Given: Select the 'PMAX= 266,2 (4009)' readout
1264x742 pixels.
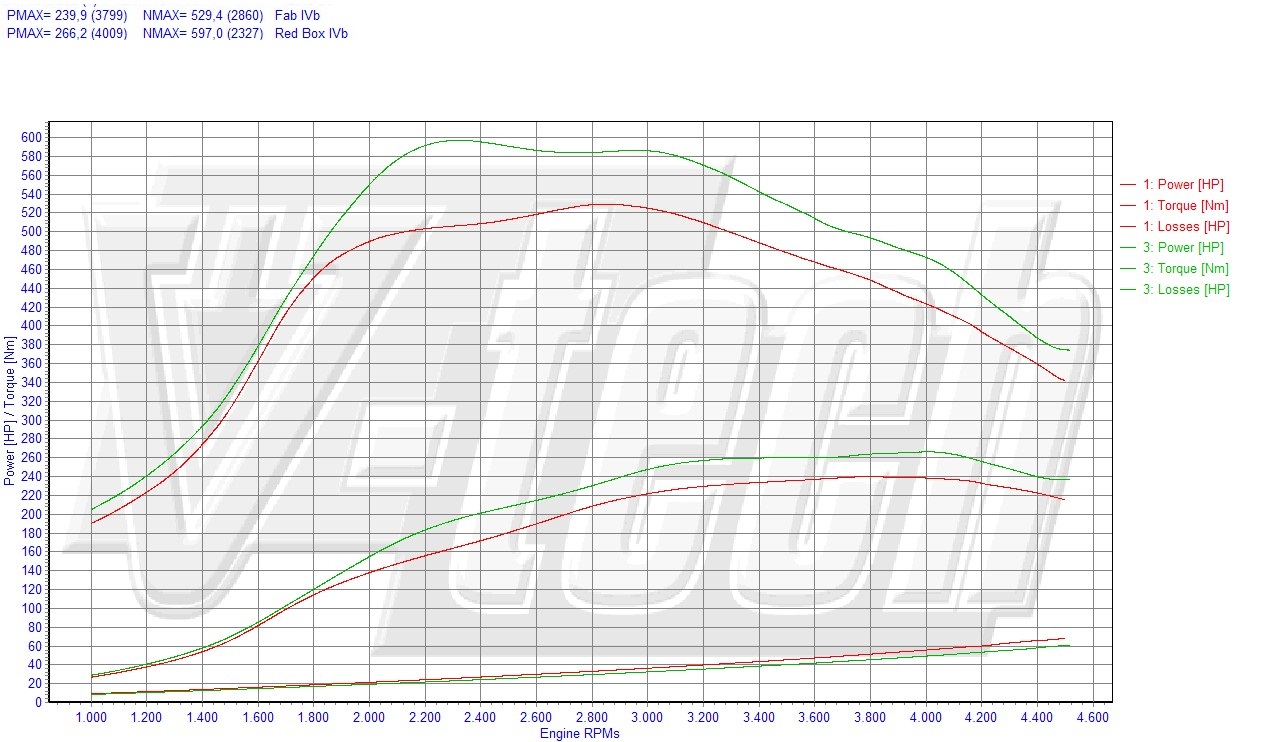Looking at the screenshot, I should 67,33.
